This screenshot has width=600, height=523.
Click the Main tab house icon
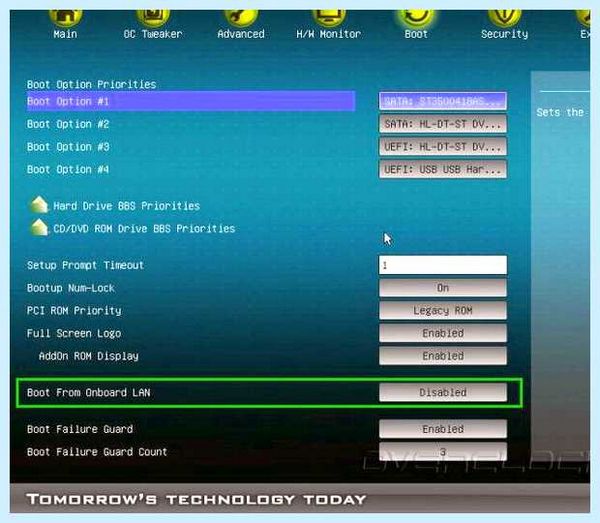tap(65, 18)
